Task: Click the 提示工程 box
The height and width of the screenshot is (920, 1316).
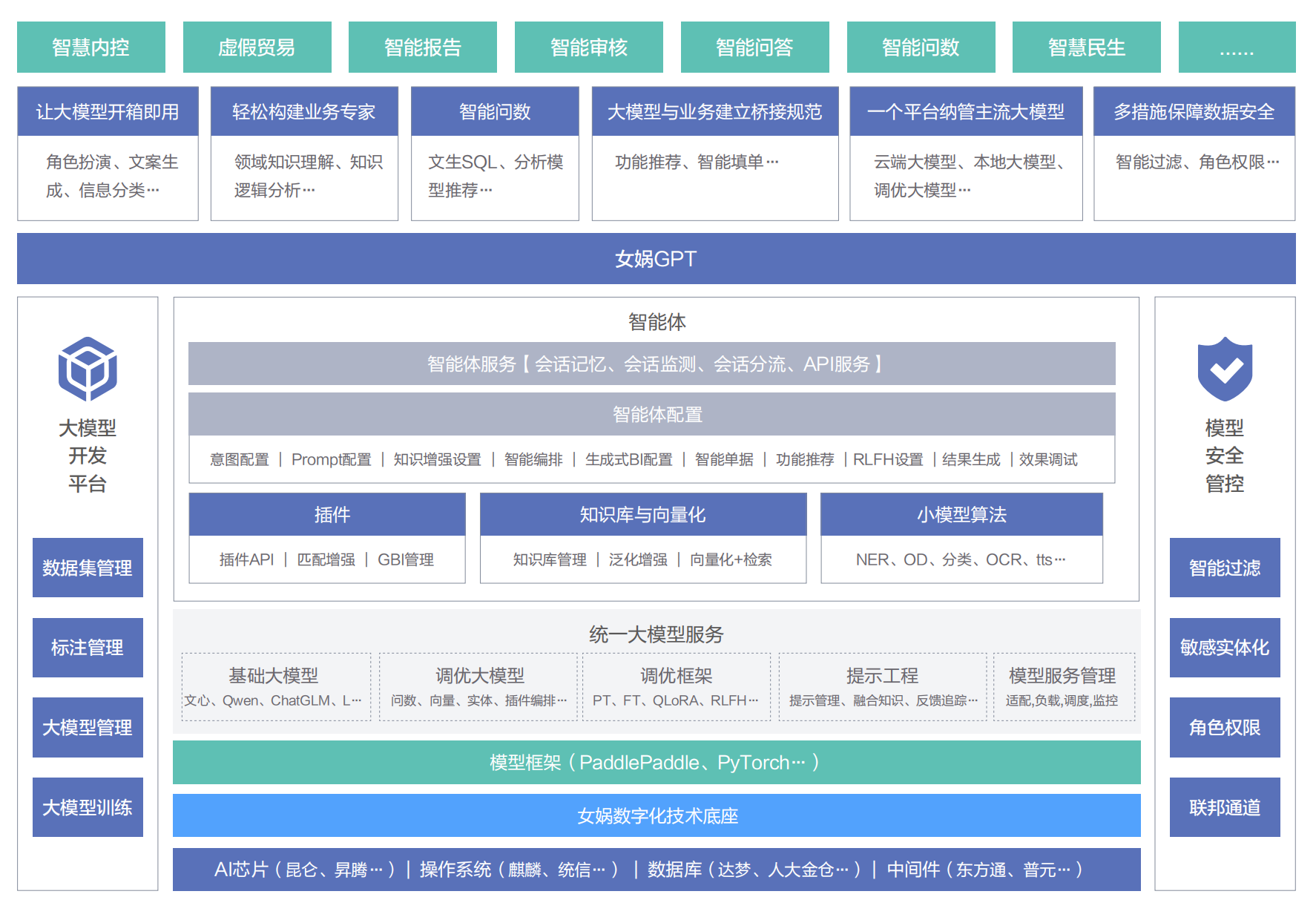Action: [883, 686]
